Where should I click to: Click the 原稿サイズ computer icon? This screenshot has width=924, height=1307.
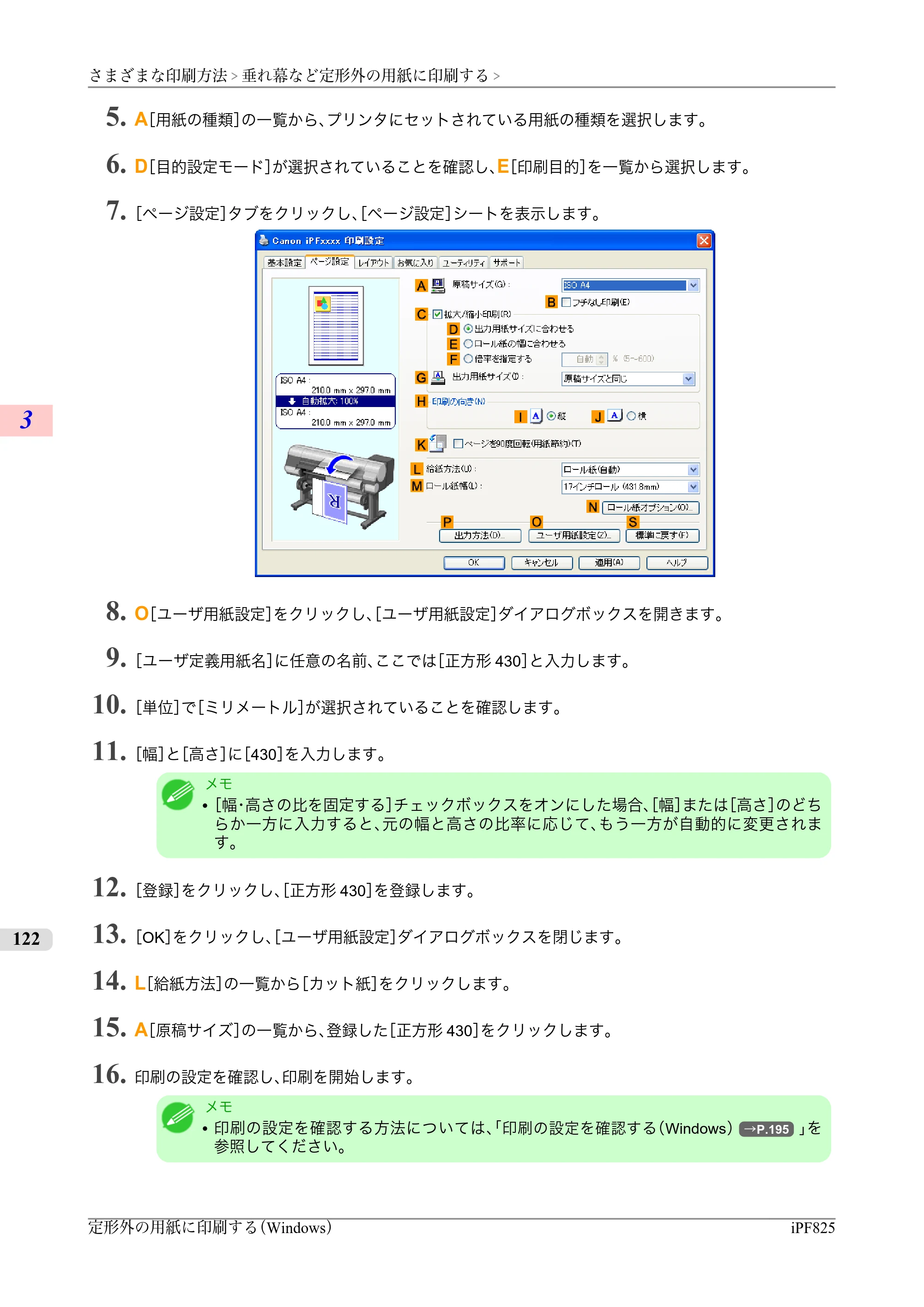(438, 285)
